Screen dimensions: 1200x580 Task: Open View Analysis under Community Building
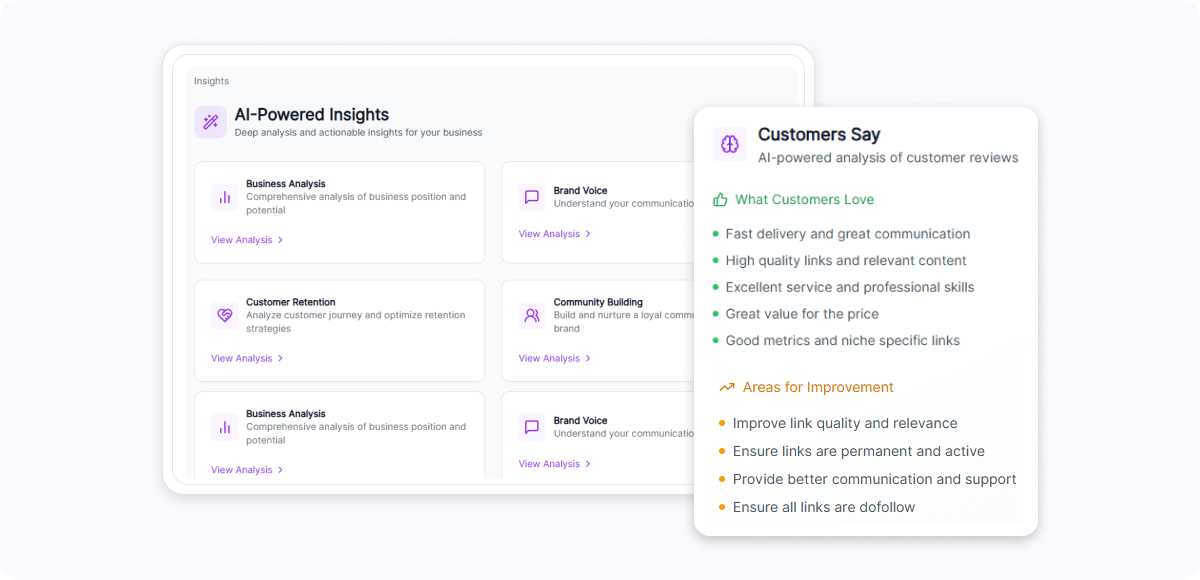[x=549, y=358]
